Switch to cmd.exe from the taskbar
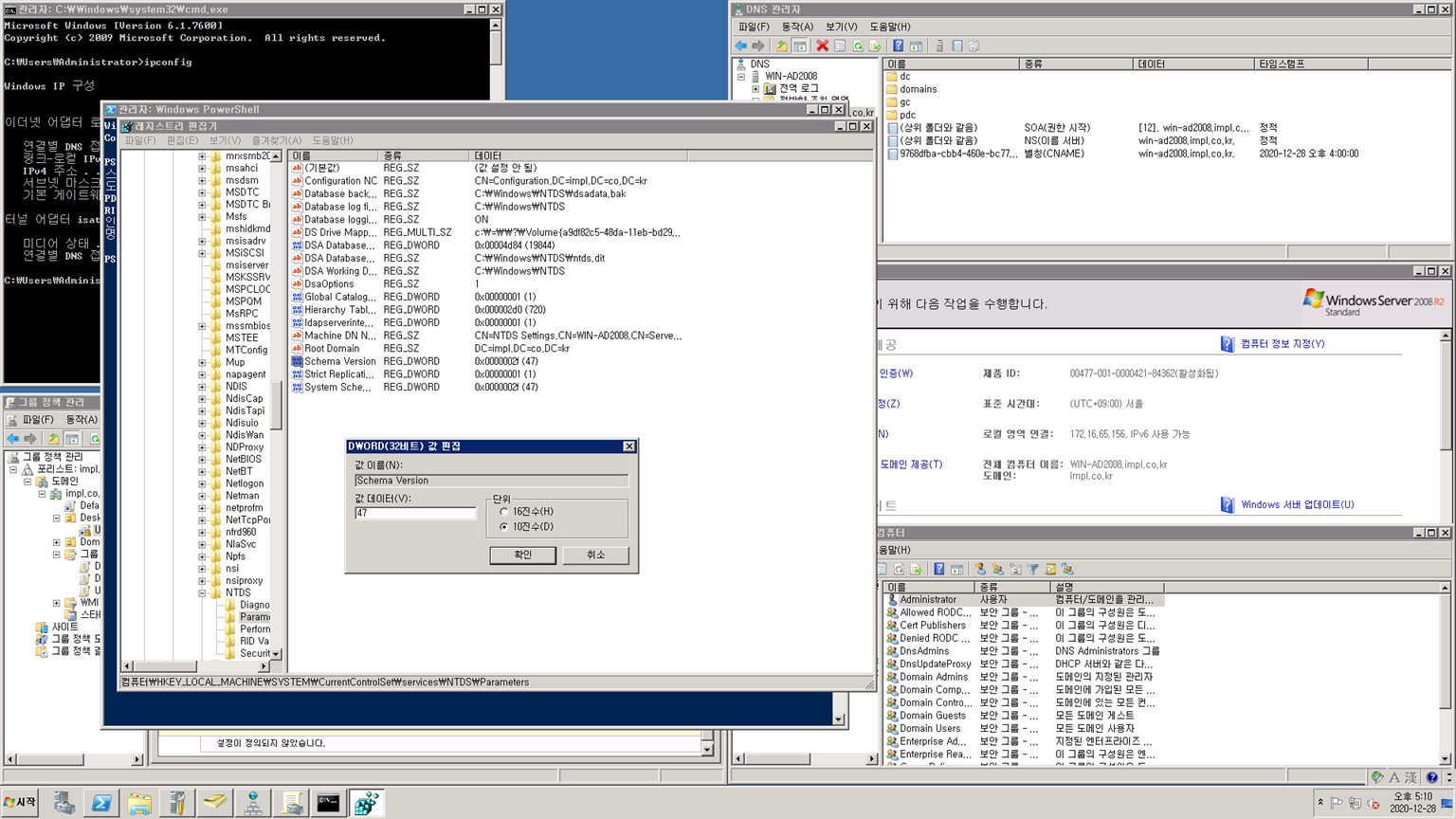 coord(329,803)
